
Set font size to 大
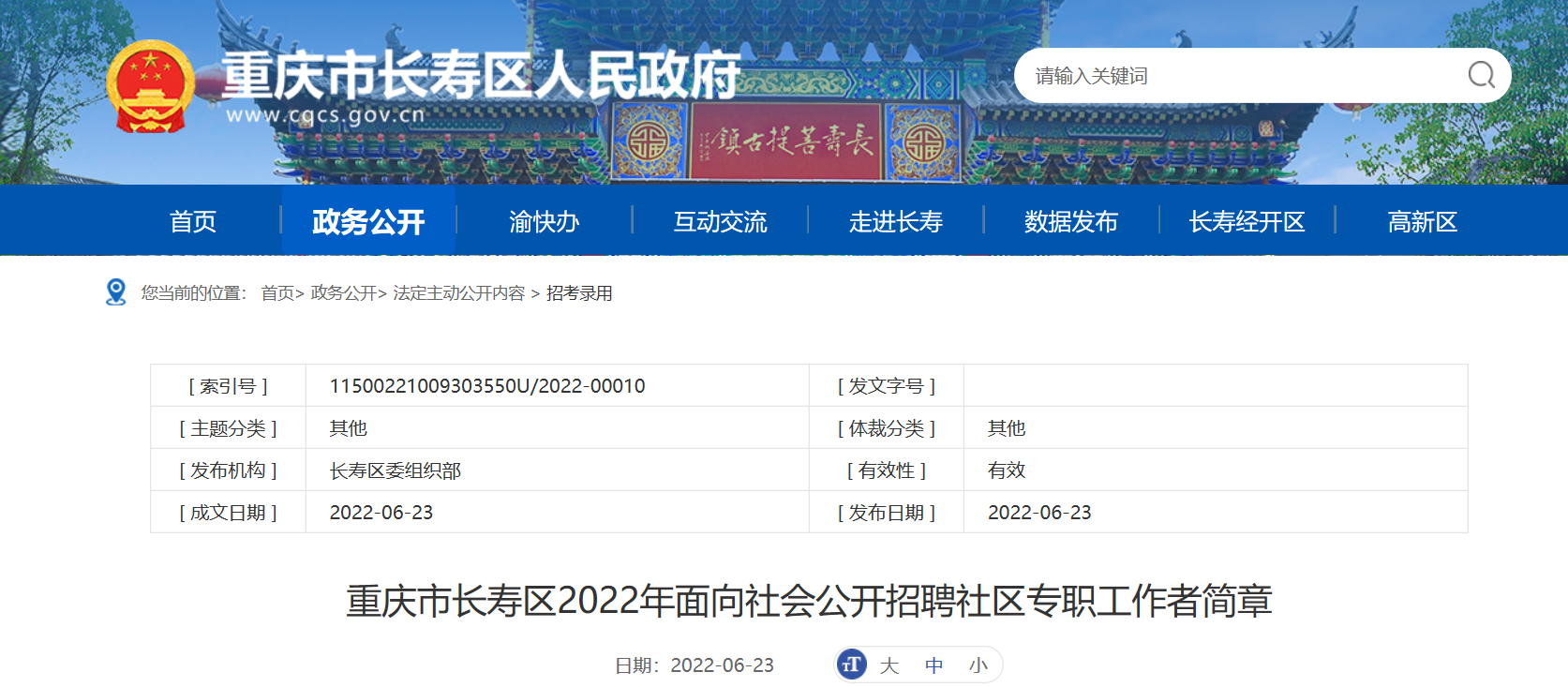[x=889, y=665]
